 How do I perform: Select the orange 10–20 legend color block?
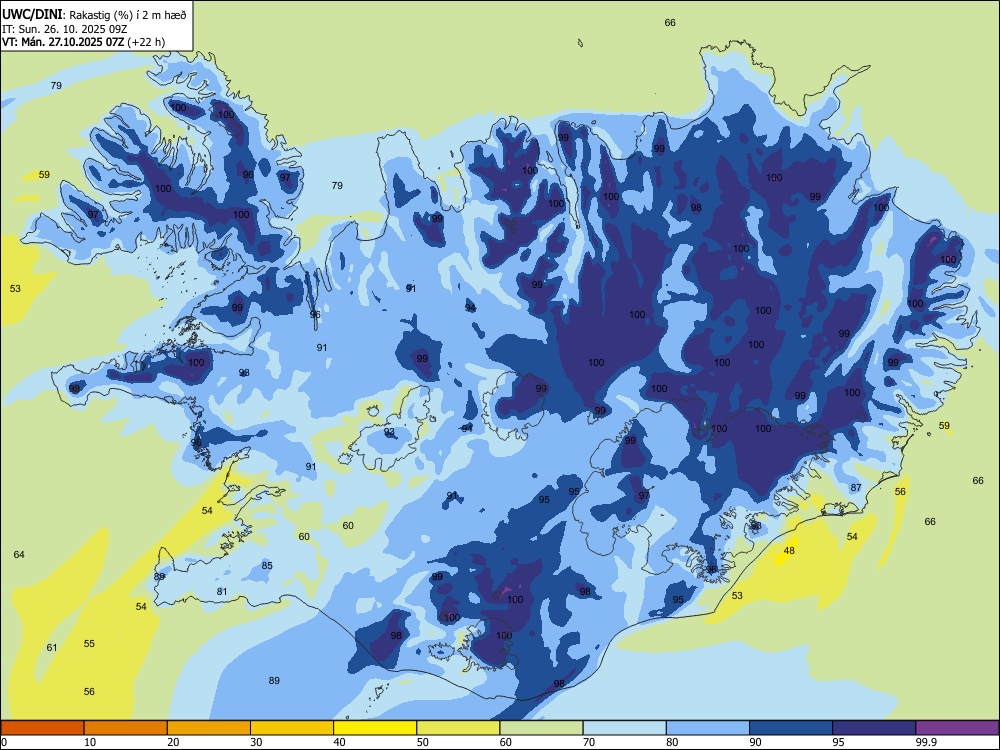pos(126,728)
